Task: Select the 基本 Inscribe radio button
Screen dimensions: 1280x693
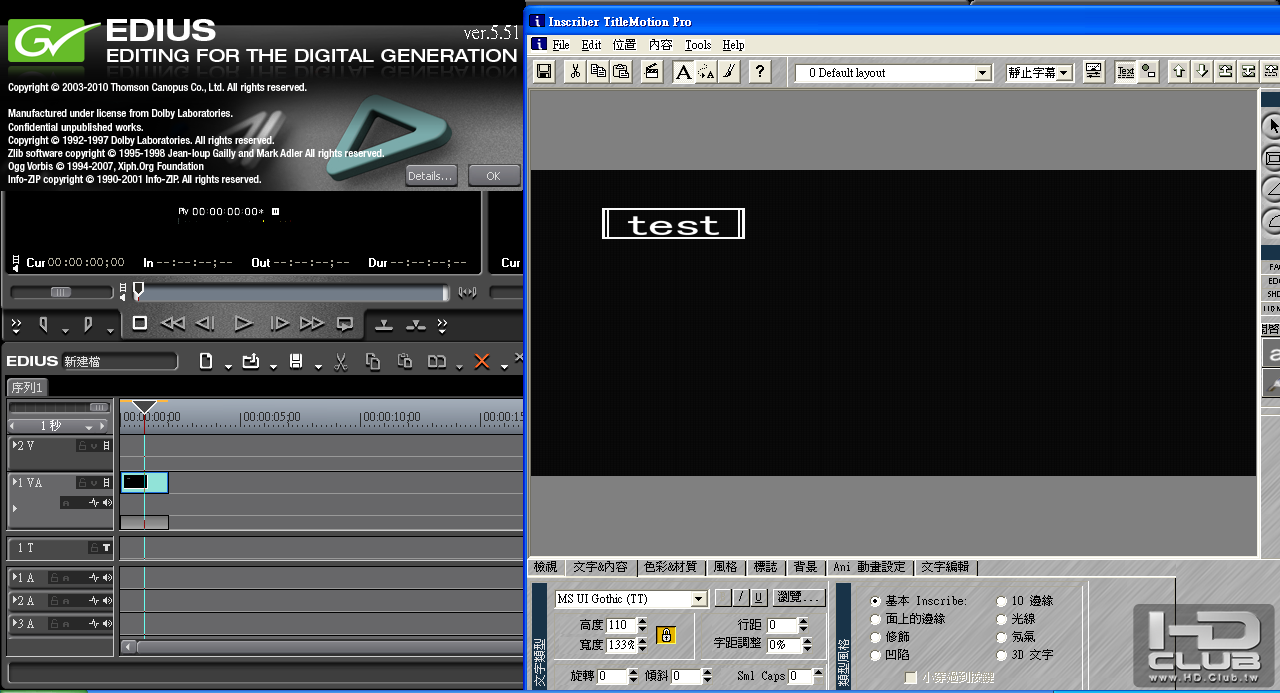Action: point(876,601)
